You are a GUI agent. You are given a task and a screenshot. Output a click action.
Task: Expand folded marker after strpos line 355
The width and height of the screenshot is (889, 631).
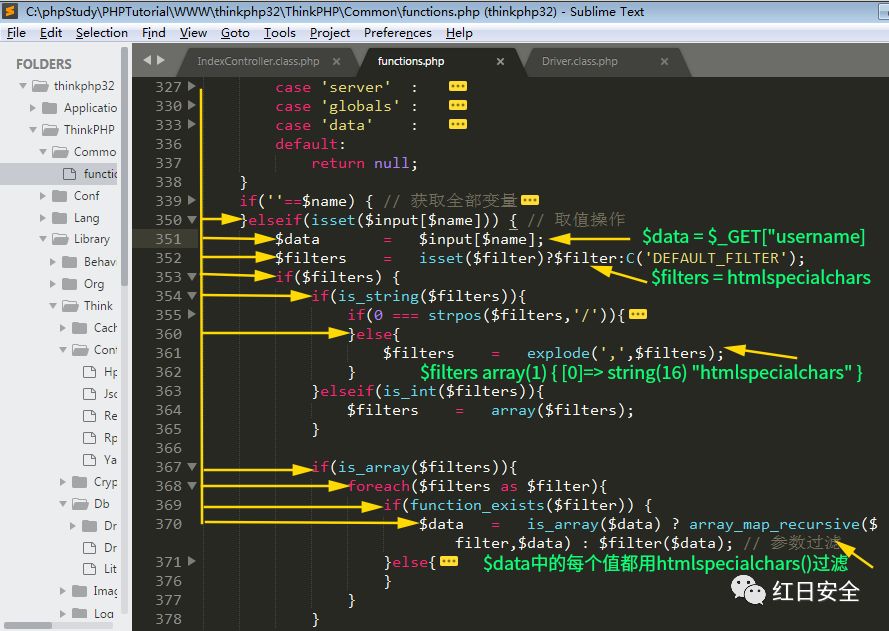[637, 314]
